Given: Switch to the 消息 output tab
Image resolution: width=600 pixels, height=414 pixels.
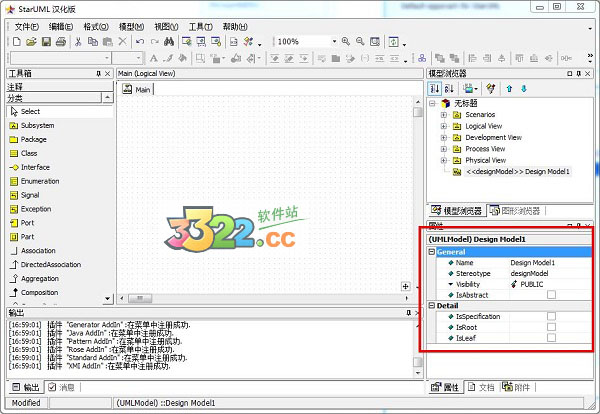Looking at the screenshot, I should 62,387.
